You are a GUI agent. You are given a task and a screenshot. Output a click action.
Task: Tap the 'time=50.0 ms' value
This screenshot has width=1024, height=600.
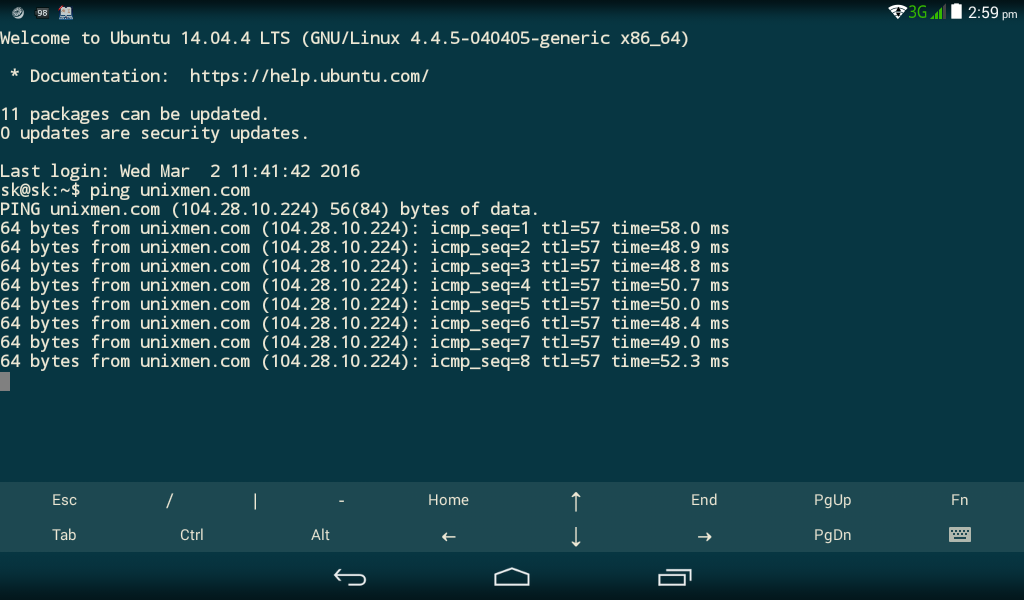coord(670,304)
